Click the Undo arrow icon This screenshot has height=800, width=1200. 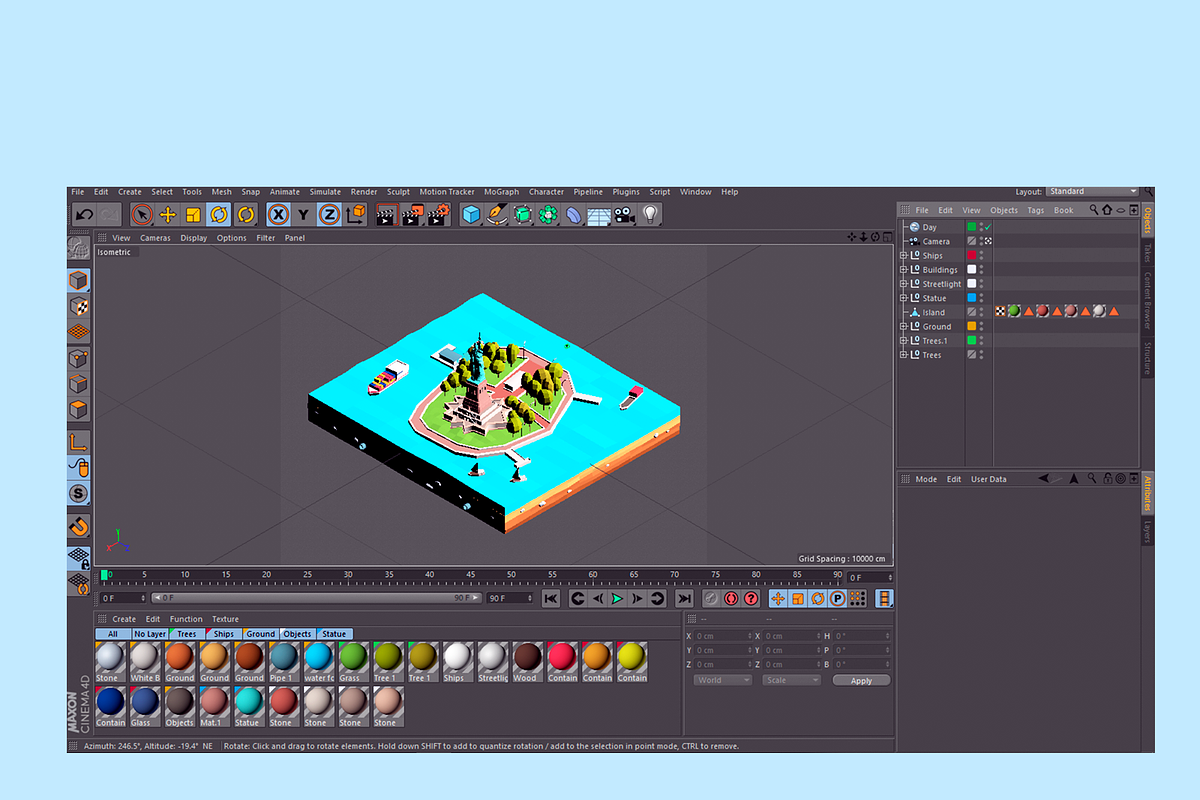(x=85, y=214)
